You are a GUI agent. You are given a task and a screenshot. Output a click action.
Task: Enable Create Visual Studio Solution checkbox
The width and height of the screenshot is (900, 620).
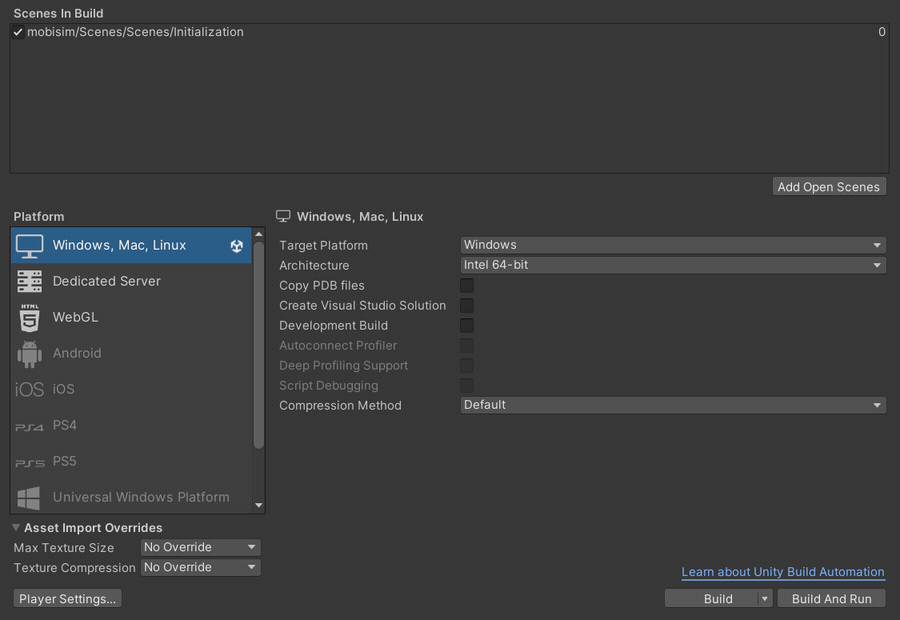coord(467,305)
